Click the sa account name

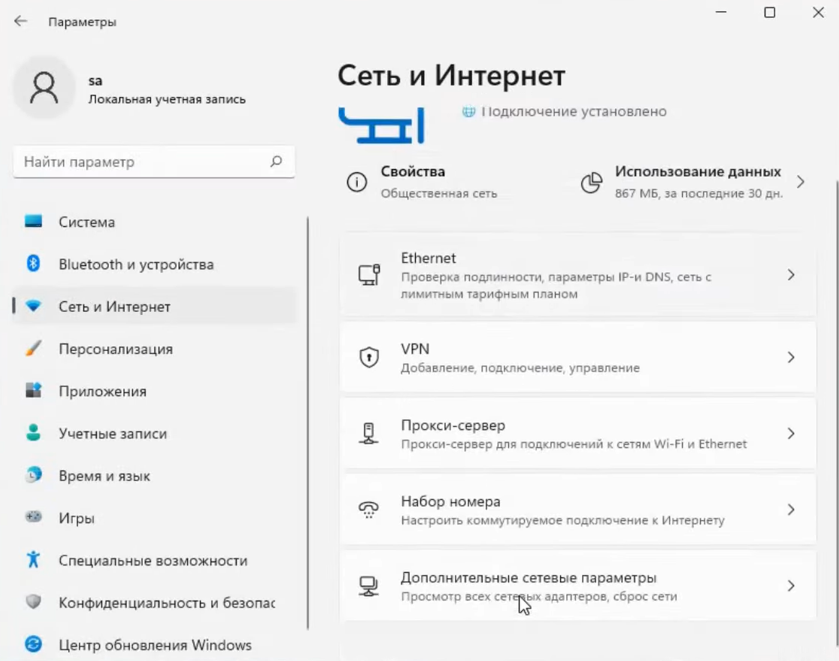95,81
